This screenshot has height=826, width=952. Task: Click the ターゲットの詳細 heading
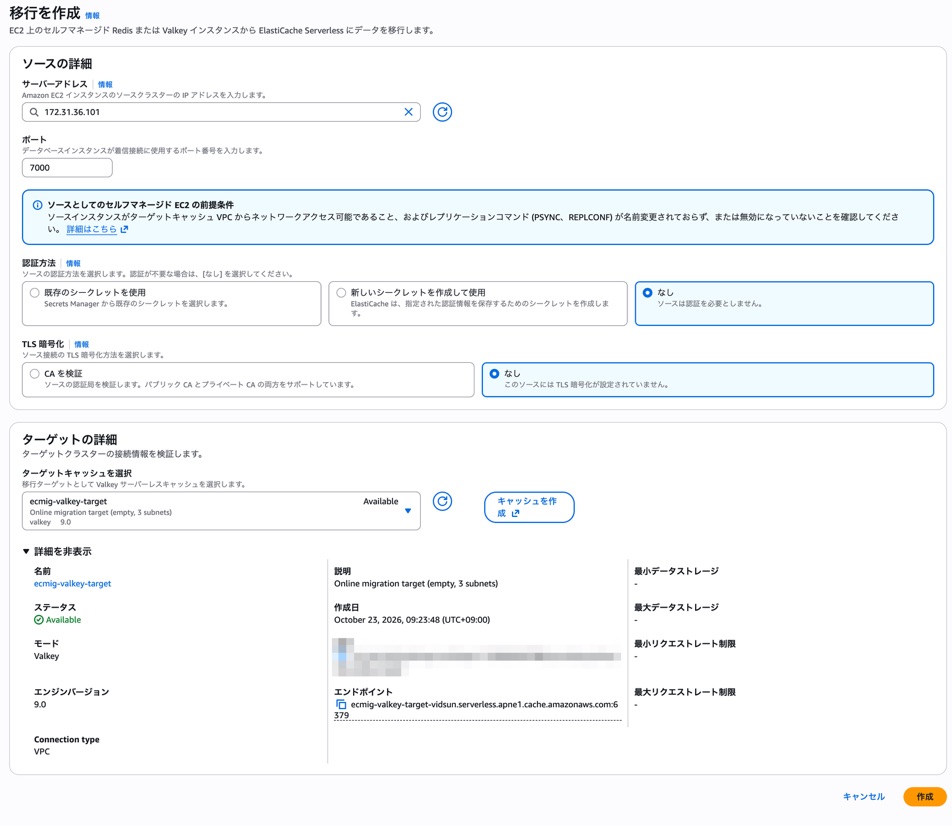pyautogui.click(x=69, y=440)
